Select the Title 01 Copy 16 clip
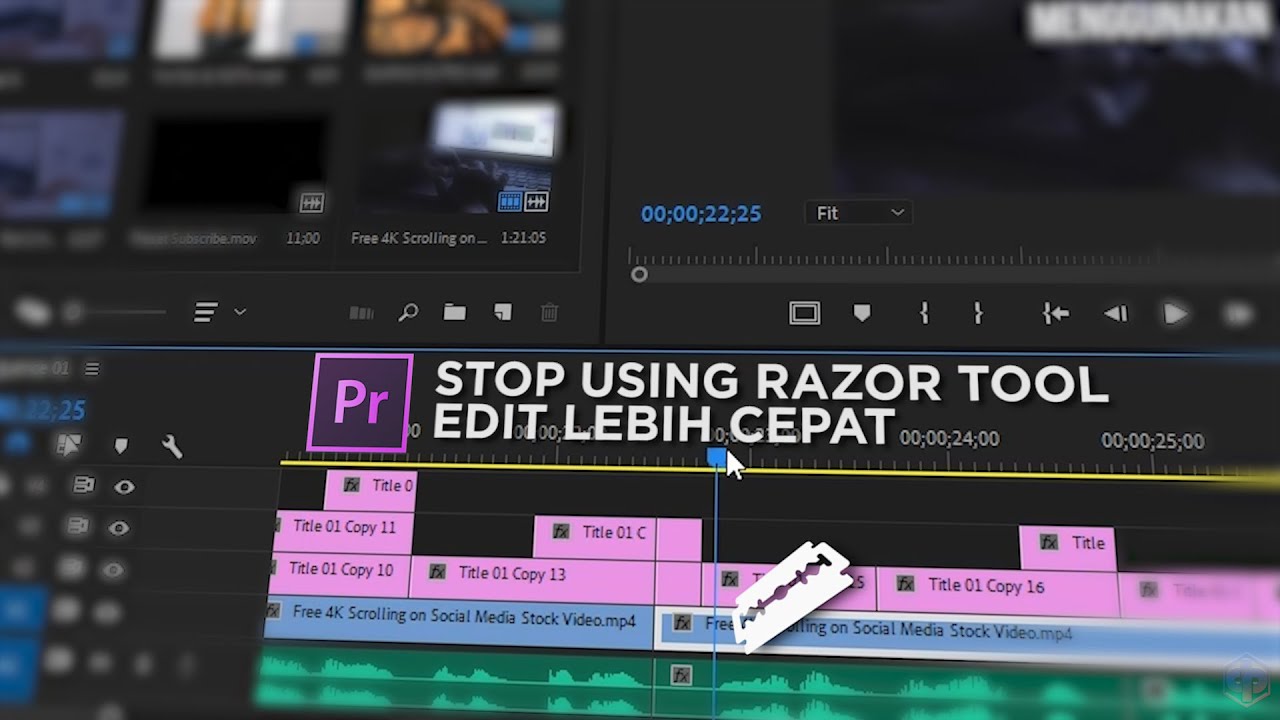Screen dimensions: 1280x720 997,593
